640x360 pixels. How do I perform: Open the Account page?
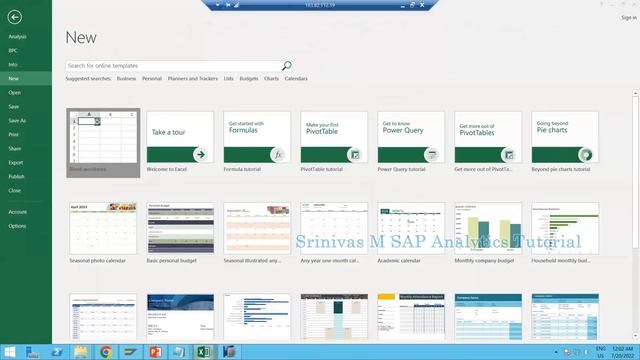pos(17,212)
